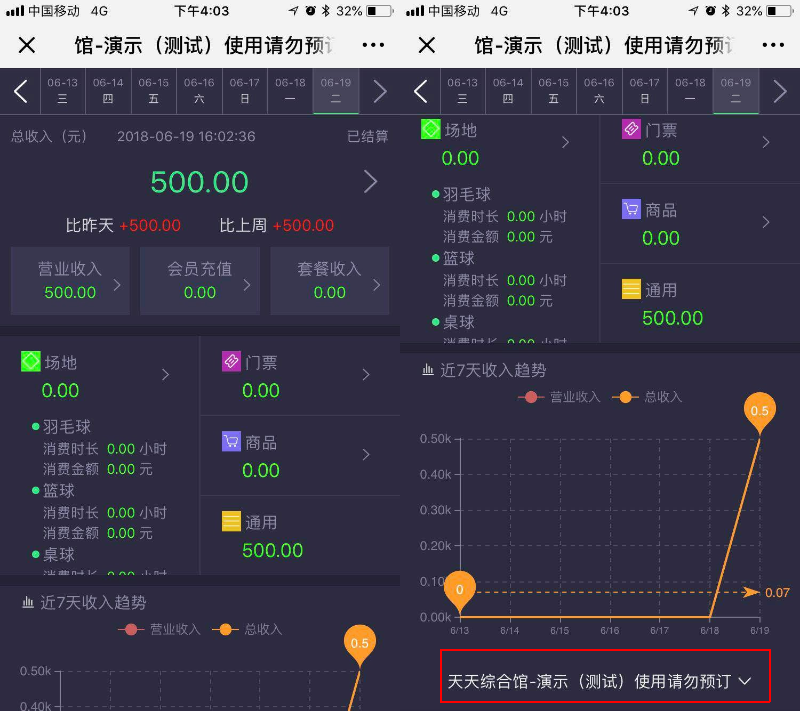This screenshot has height=711, width=800.
Task: Toggle 总收入 legend on right screen chart
Action: 647,397
